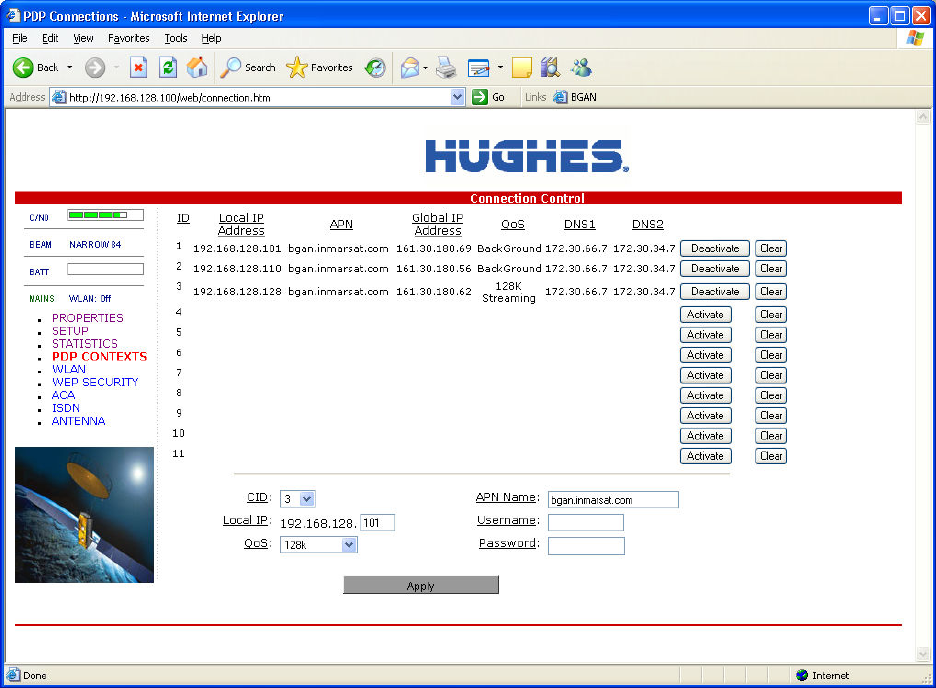Click the Back arrow icon
This screenshot has width=936, height=688.
[23, 67]
